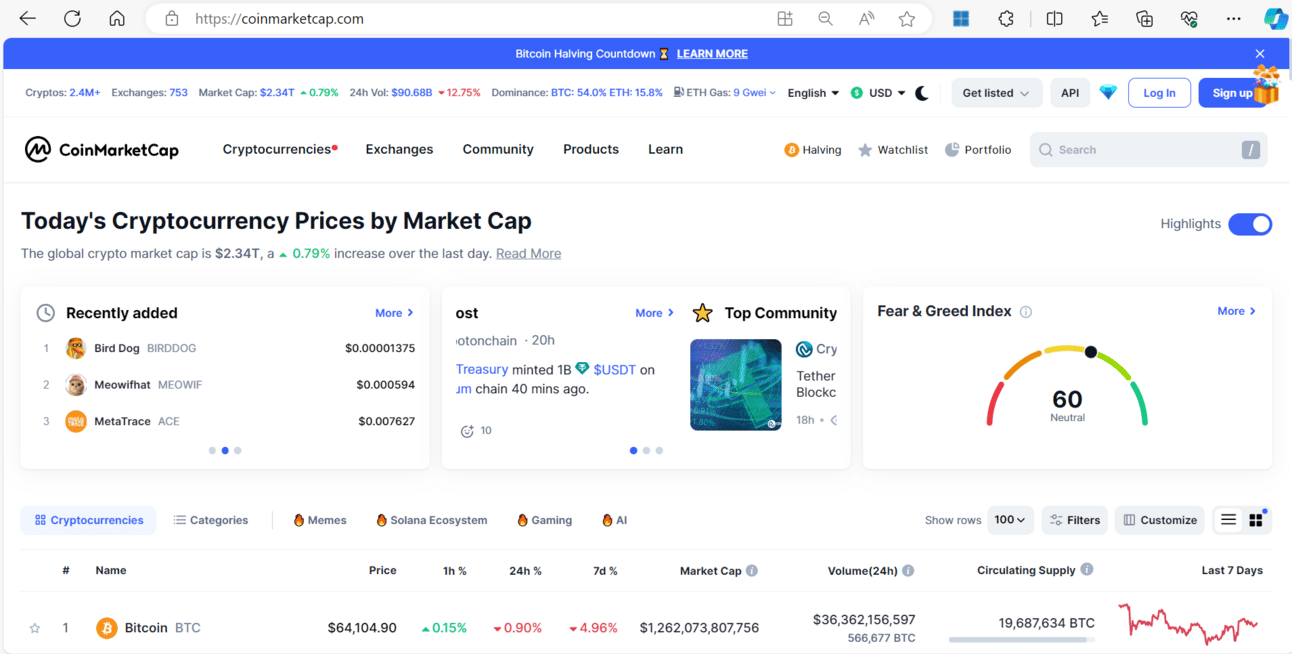Switch to list view layout icon
This screenshot has height=654, width=1292.
(x=1228, y=520)
